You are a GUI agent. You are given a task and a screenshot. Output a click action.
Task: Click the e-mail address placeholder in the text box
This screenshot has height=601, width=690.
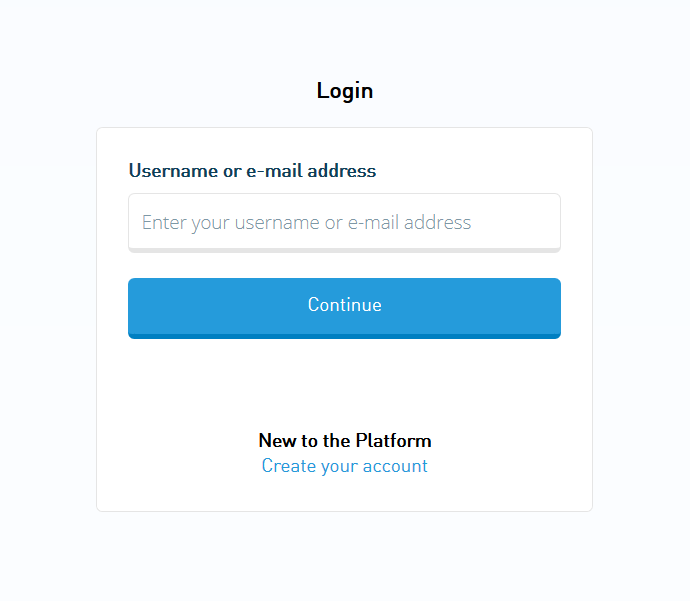pos(409,223)
